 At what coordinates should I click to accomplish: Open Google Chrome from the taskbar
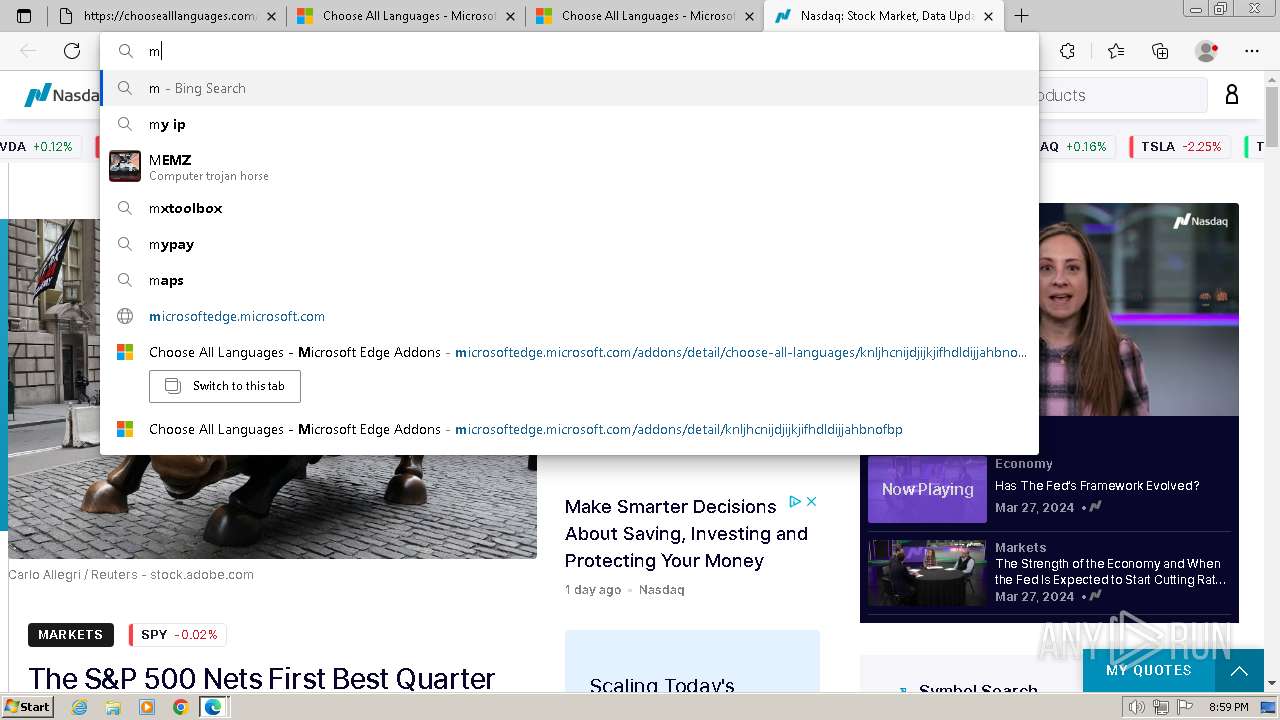click(x=180, y=707)
